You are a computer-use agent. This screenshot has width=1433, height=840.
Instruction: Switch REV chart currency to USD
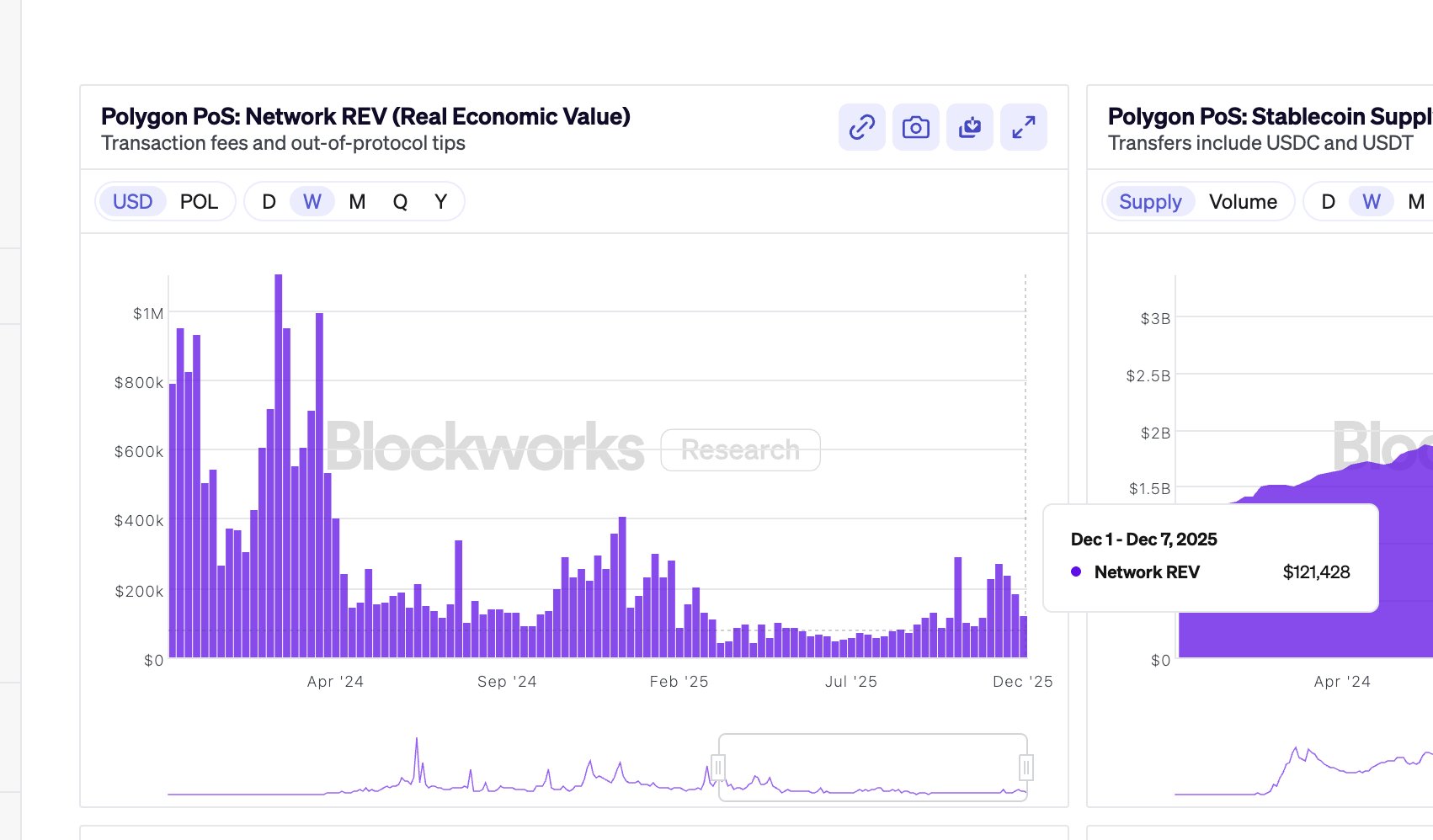point(133,202)
